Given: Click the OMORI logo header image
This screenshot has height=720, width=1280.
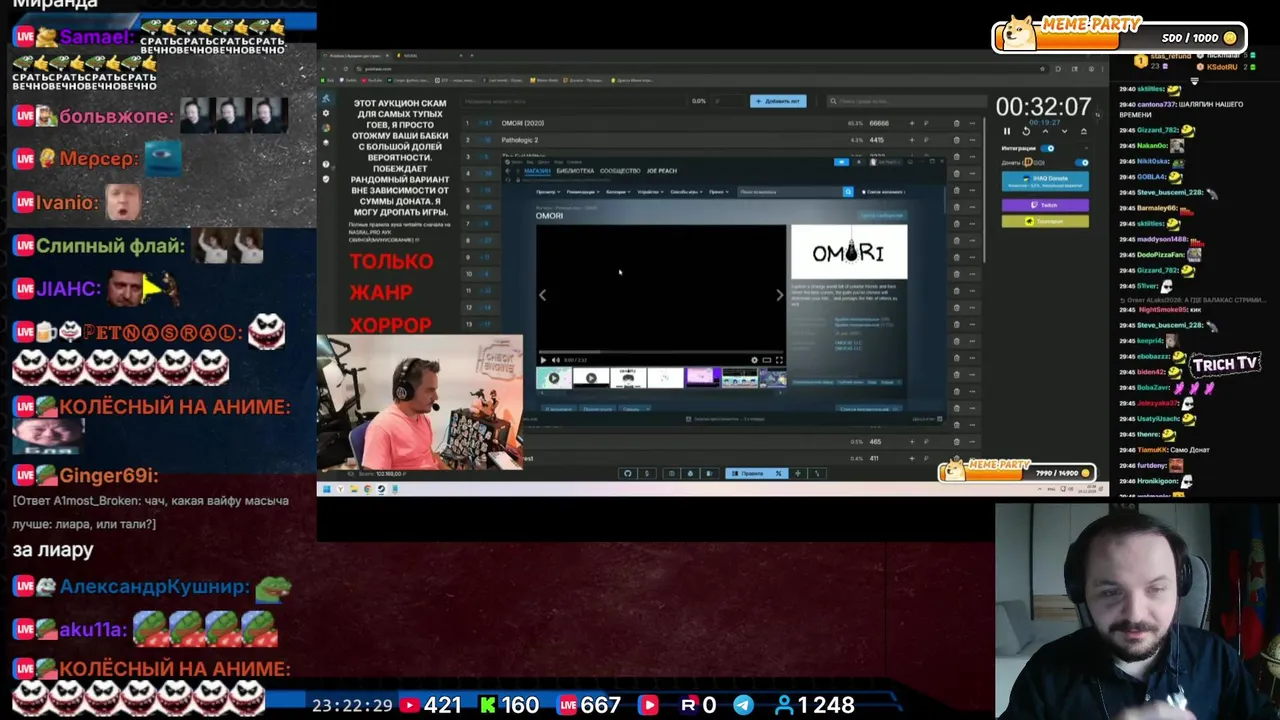Looking at the screenshot, I should (x=849, y=252).
